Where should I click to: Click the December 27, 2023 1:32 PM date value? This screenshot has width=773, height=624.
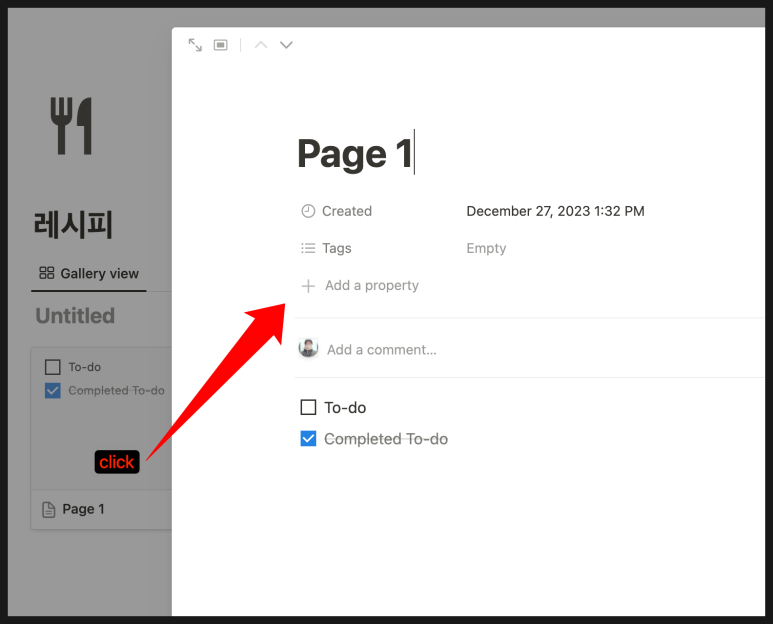tap(555, 211)
